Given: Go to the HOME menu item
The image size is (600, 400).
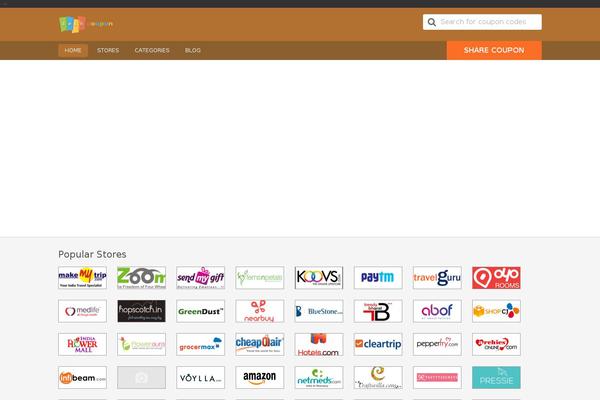Looking at the screenshot, I should [73, 50].
